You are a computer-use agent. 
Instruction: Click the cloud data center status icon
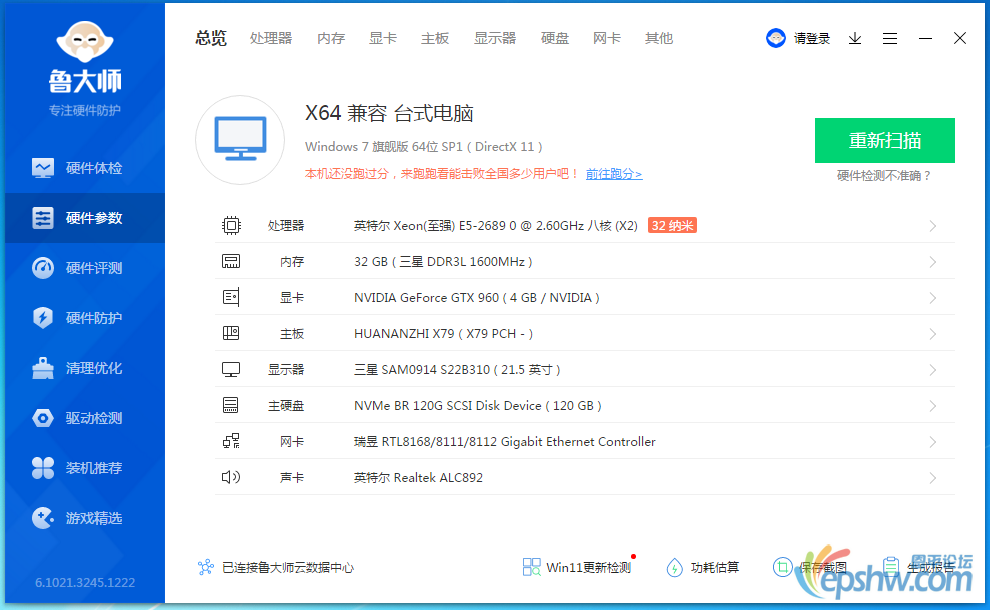[x=206, y=567]
